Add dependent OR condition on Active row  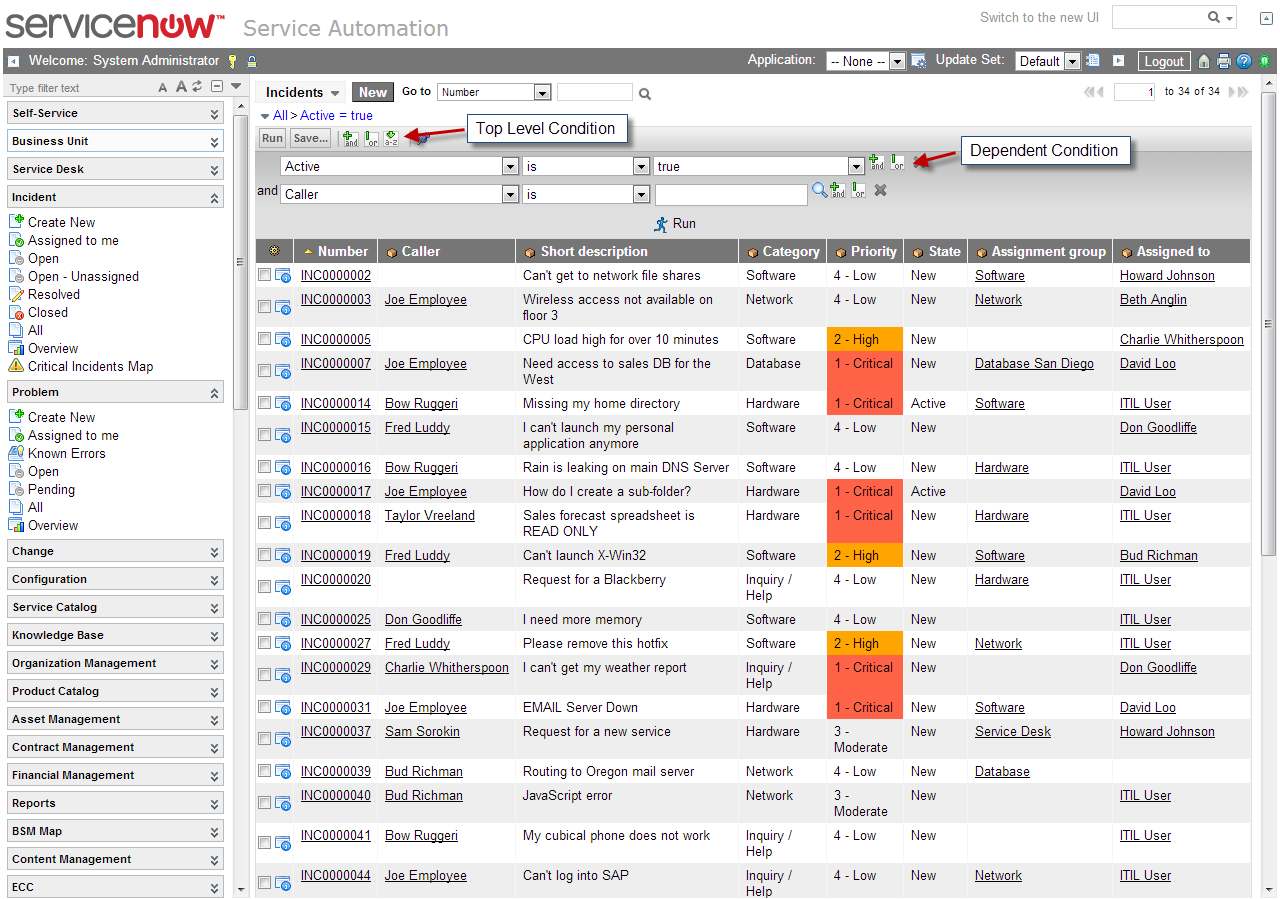897,162
